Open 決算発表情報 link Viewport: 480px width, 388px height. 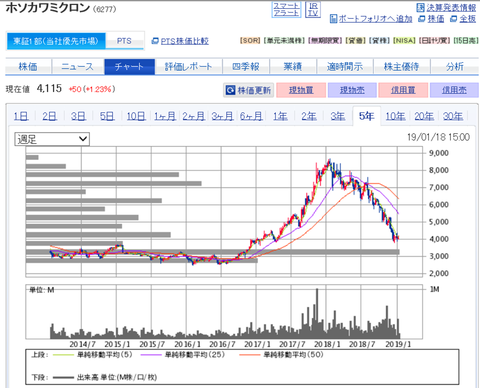446,8
